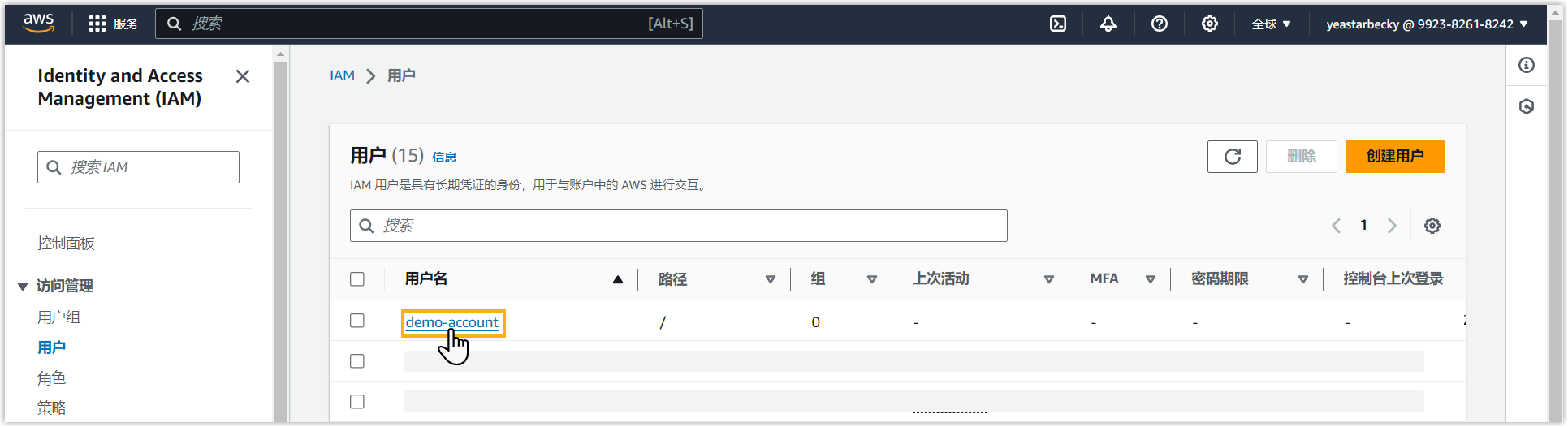The height and width of the screenshot is (427, 1568).
Task: Open the 全球 region dropdown
Action: (x=1271, y=24)
